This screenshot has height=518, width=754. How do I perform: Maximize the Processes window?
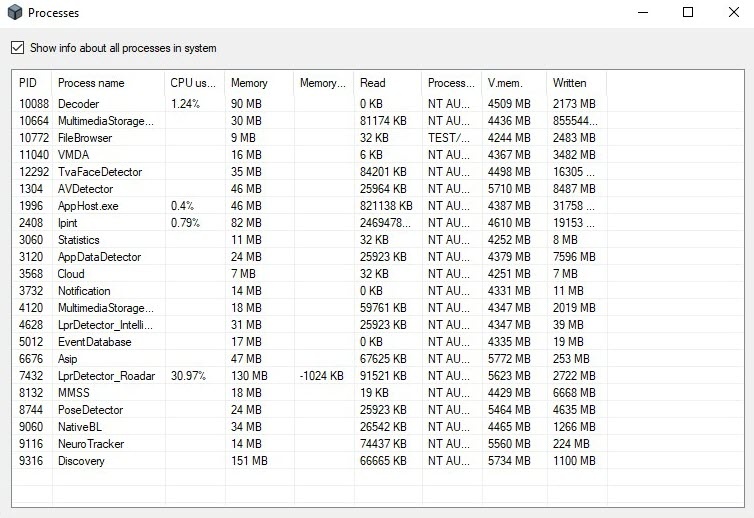click(688, 13)
